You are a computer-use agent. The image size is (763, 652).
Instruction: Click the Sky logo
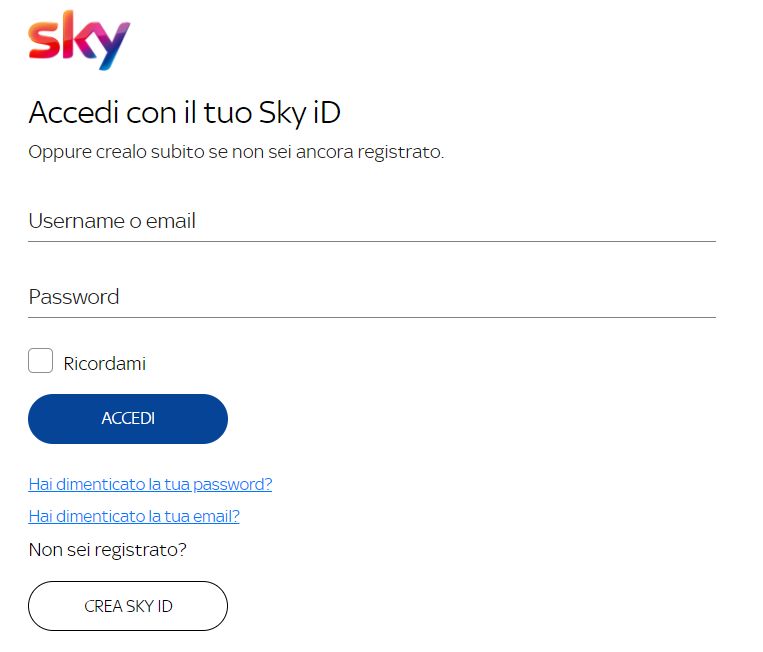[x=79, y=39]
